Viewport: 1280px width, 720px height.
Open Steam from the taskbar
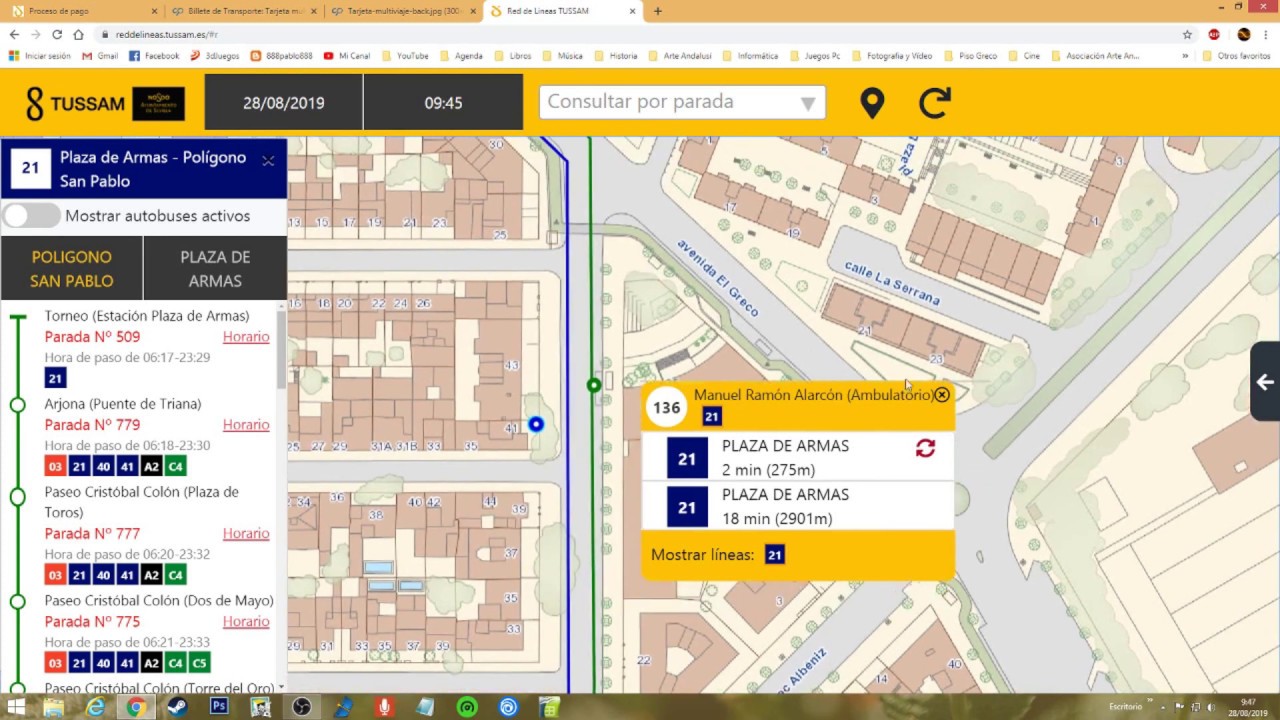tap(177, 707)
